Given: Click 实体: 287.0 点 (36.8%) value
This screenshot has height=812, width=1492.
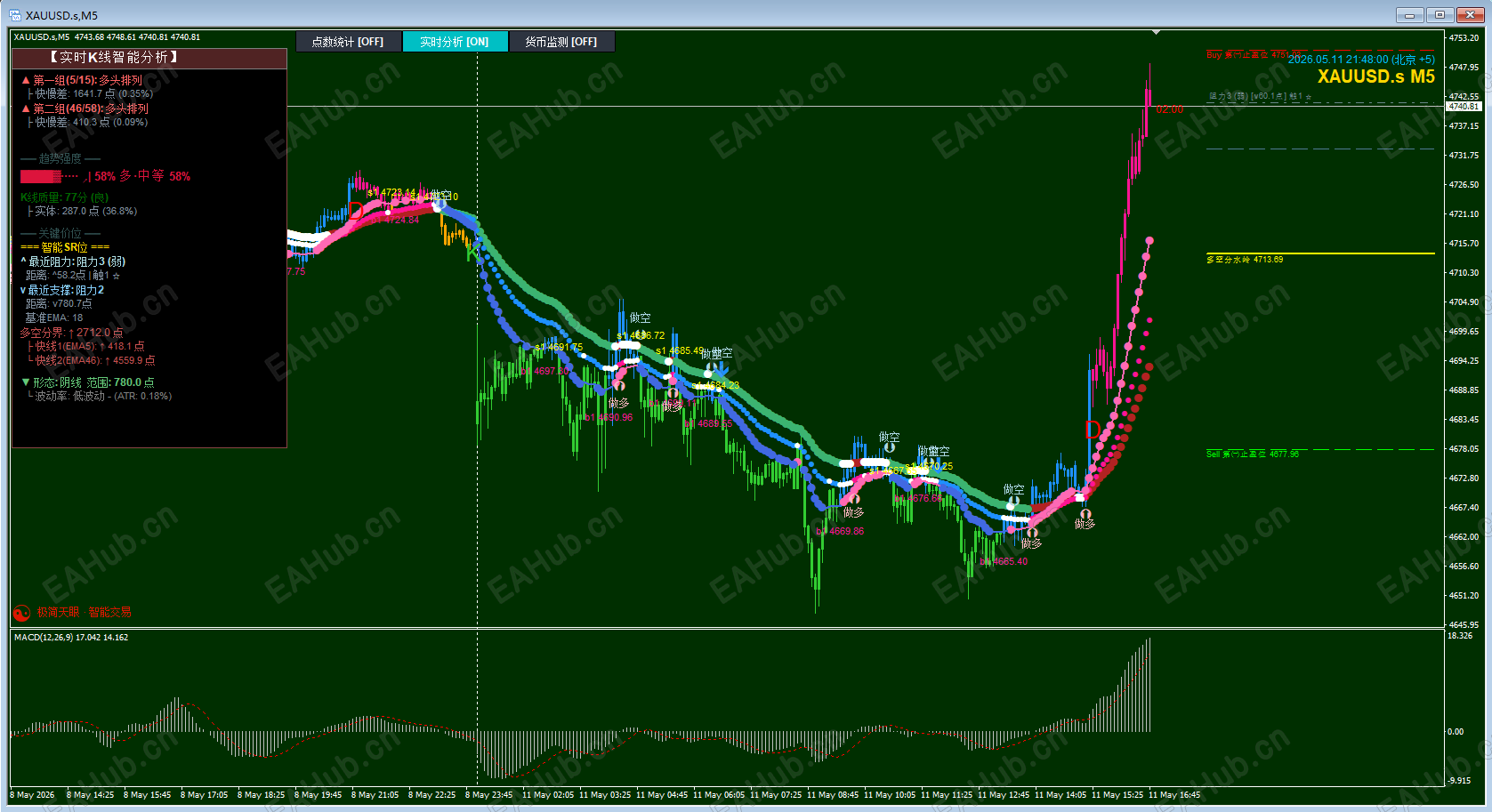Looking at the screenshot, I should 82,211.
